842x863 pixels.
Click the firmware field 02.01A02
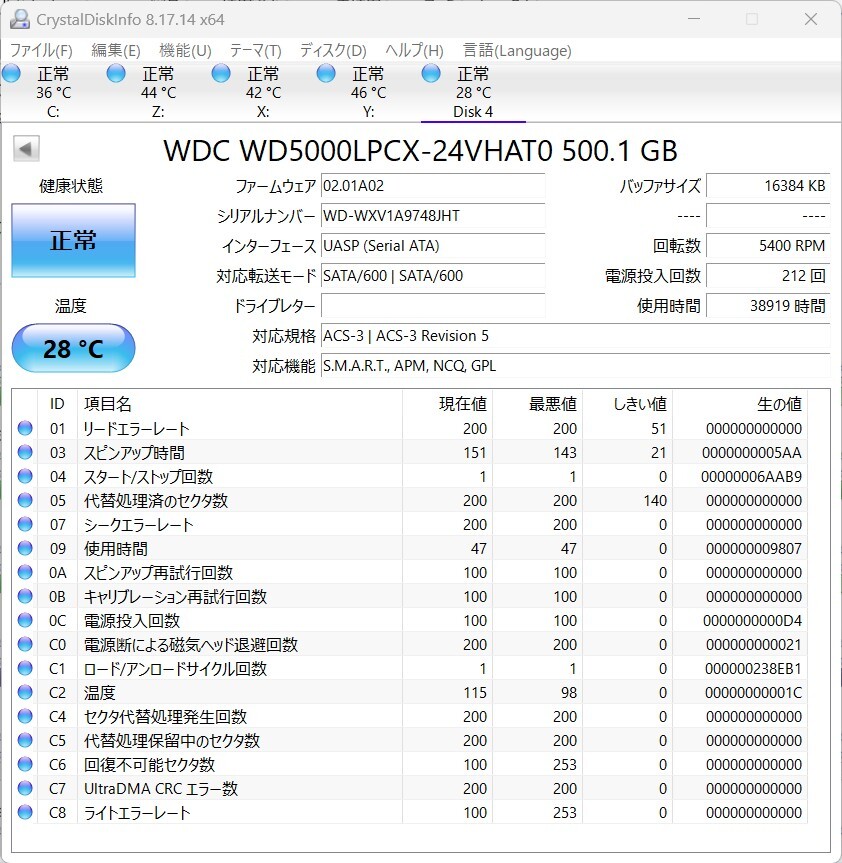(433, 185)
